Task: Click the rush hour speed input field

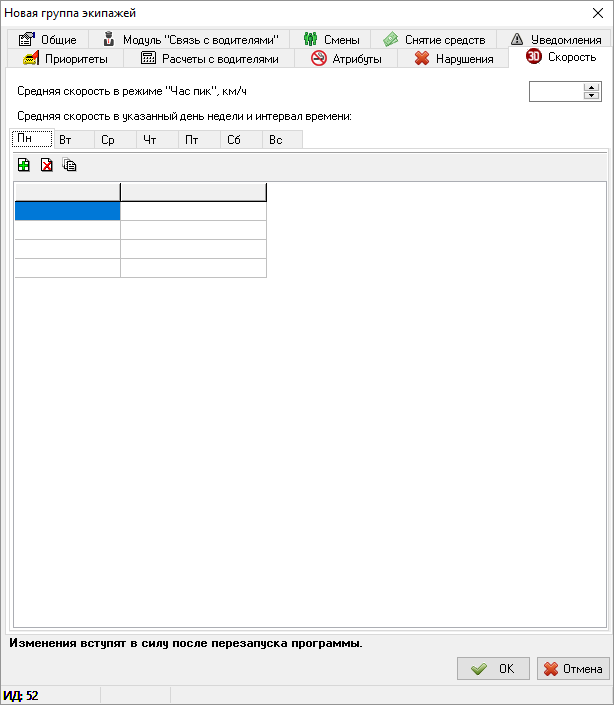Action: pos(555,92)
